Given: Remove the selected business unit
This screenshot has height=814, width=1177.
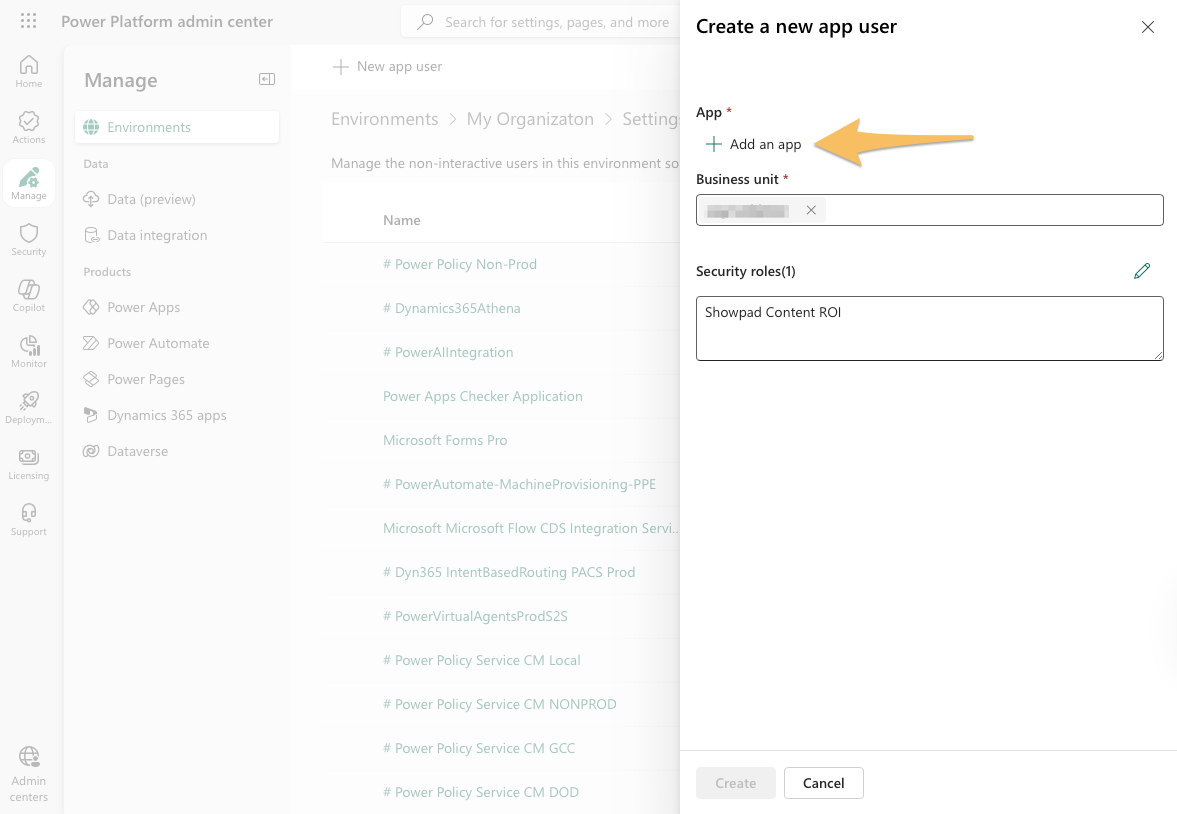Looking at the screenshot, I should (811, 210).
